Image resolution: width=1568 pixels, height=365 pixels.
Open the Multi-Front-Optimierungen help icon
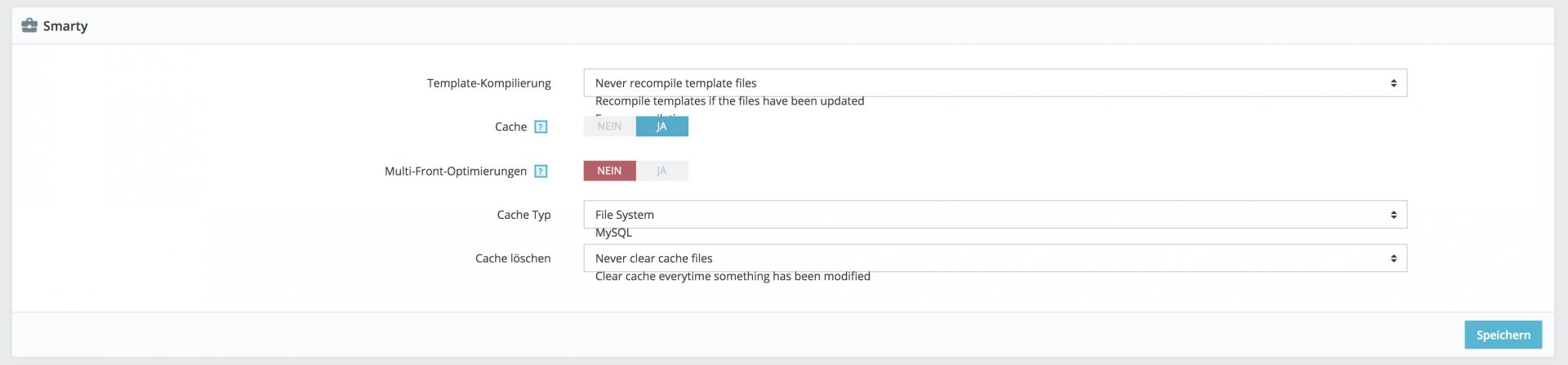[541, 171]
